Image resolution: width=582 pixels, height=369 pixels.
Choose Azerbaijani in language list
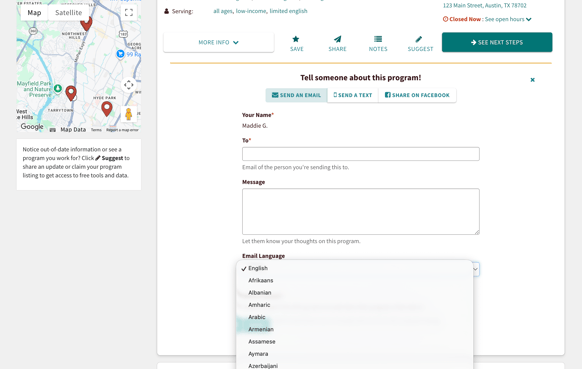[354, 365]
